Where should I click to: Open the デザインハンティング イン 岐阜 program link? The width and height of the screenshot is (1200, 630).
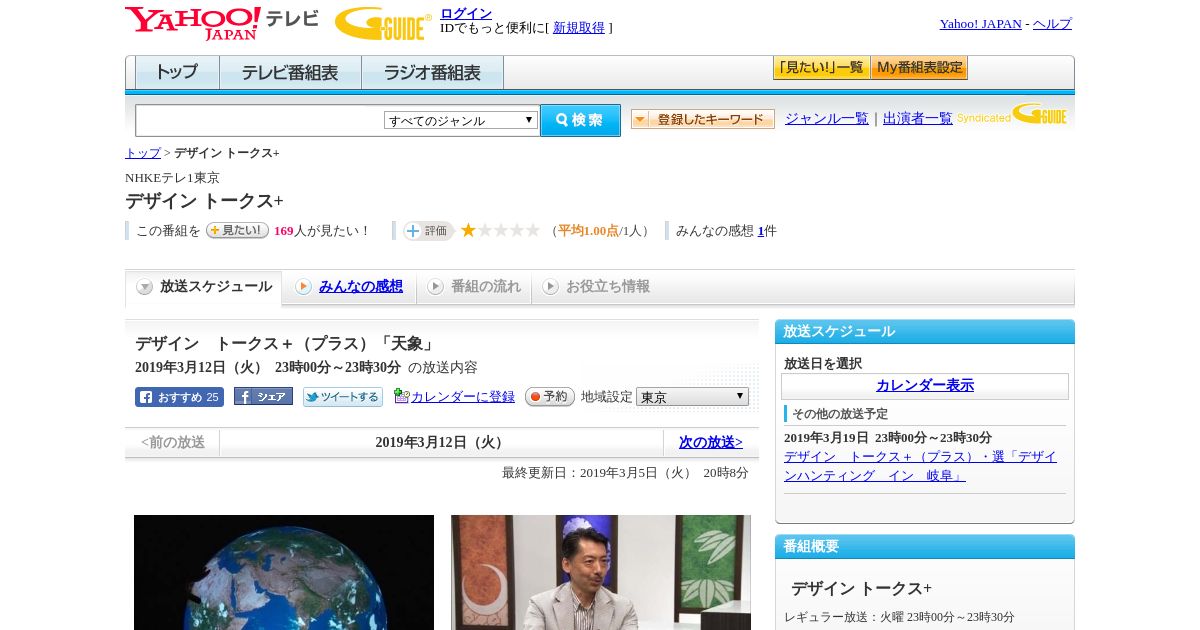tap(920, 466)
